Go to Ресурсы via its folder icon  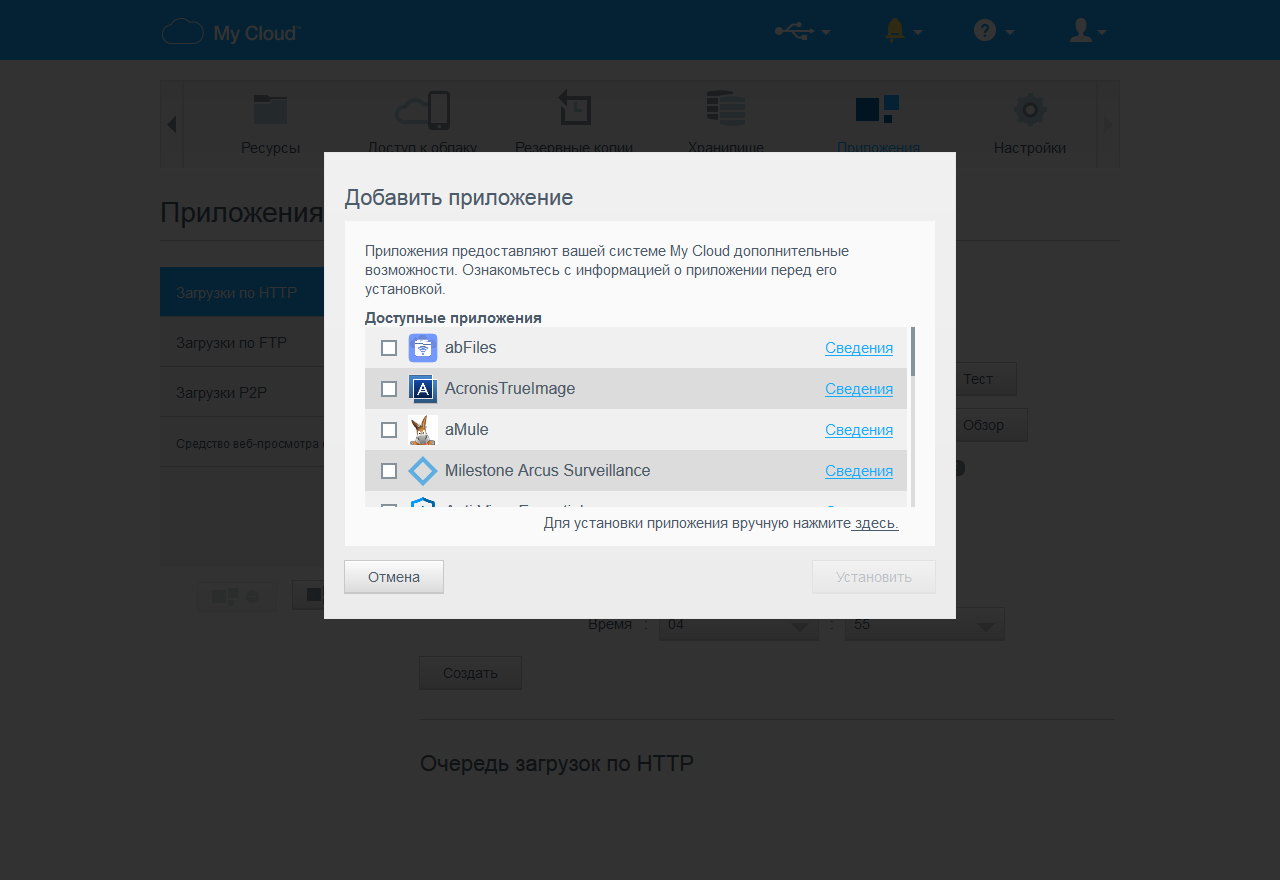pos(270,110)
